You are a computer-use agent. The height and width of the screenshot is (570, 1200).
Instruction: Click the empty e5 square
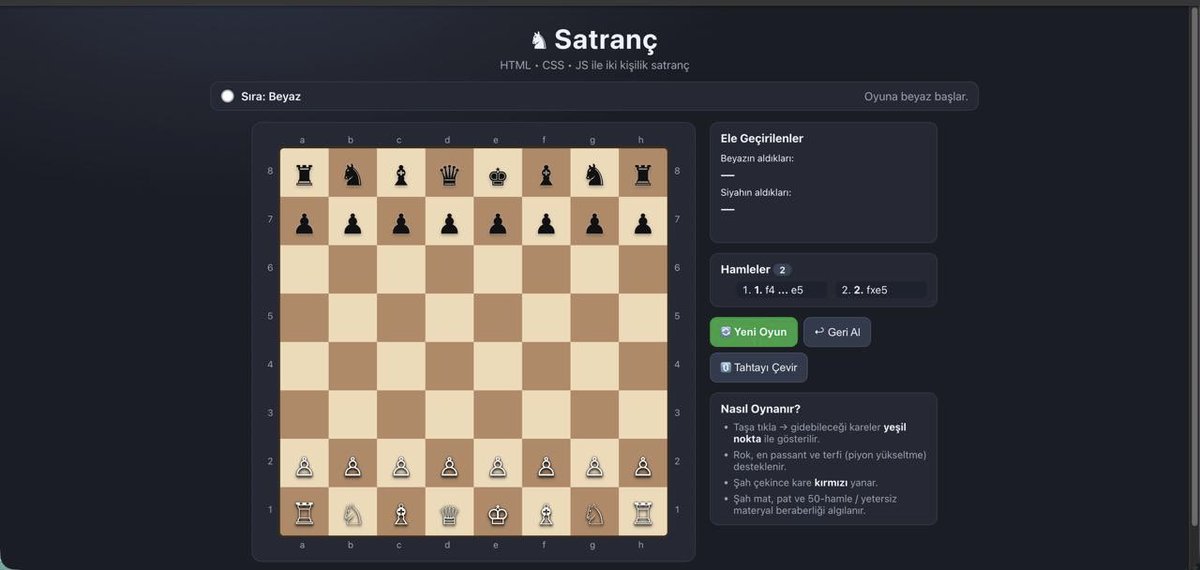(498, 318)
